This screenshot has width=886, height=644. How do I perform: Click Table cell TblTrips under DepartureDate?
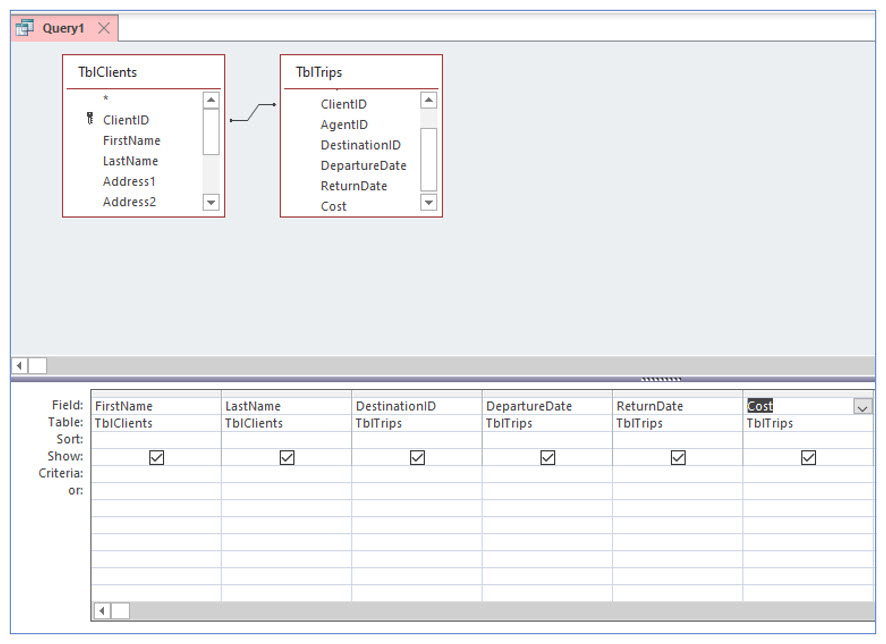coord(547,423)
